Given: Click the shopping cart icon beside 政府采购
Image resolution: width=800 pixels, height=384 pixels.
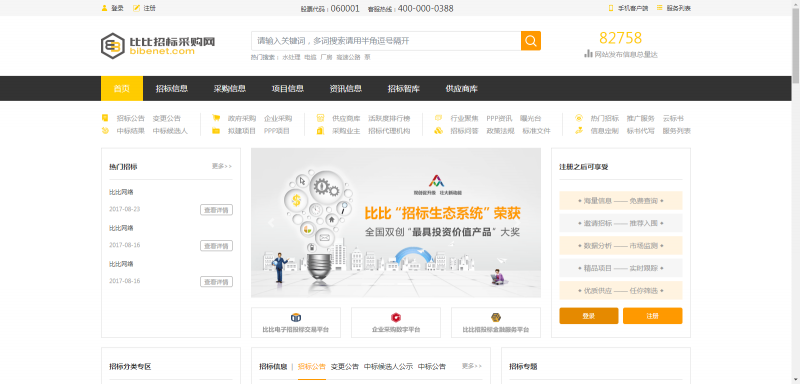Looking at the screenshot, I should [x=216, y=118].
